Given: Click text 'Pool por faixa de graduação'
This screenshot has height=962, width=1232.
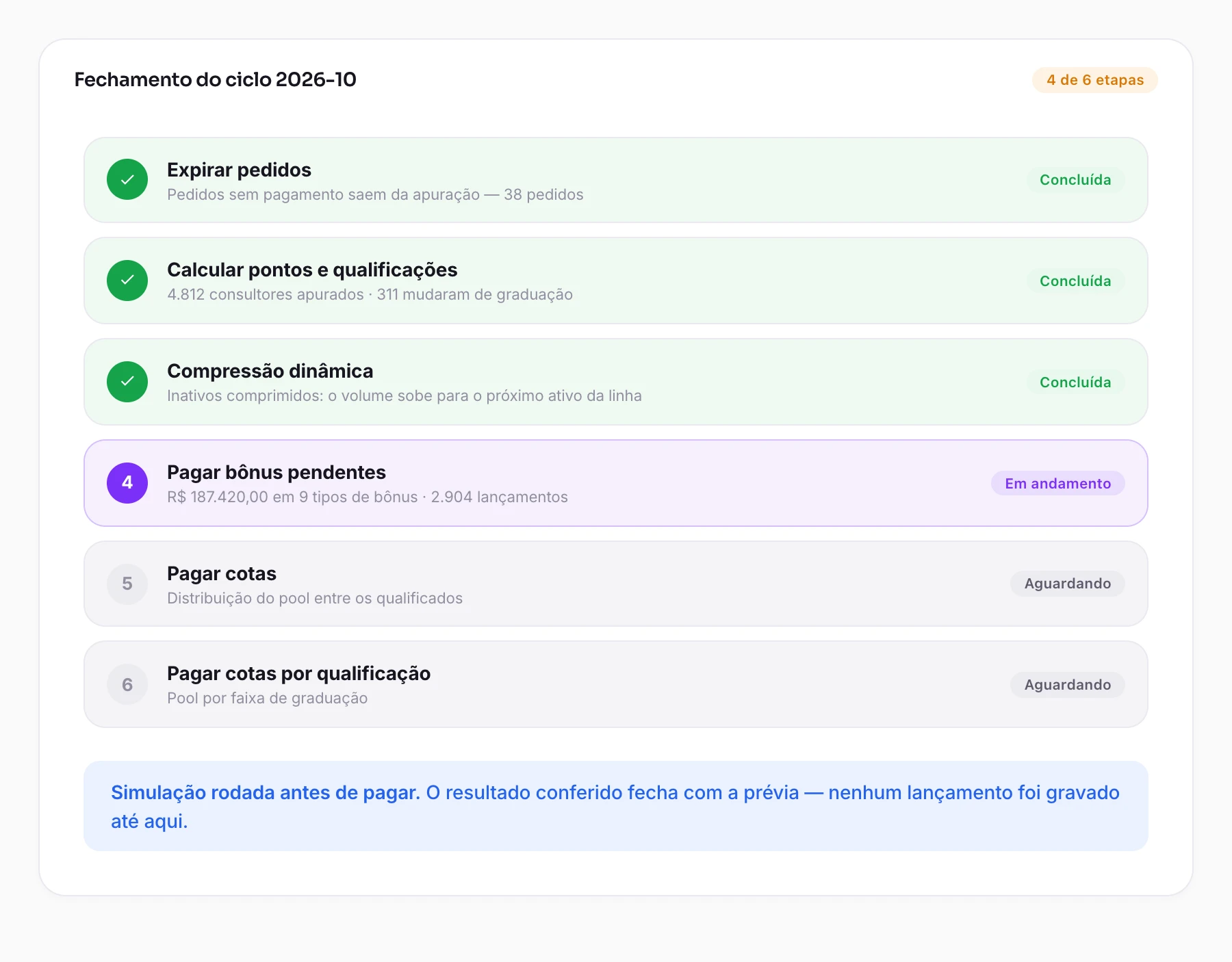Looking at the screenshot, I should (268, 698).
